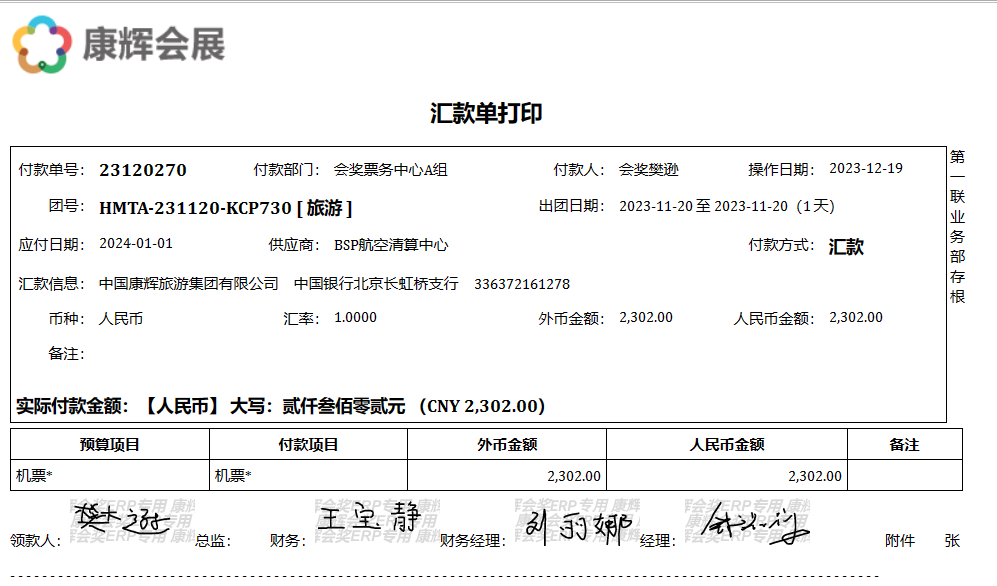The image size is (997, 586).
Task: Click the department value 会奖票务中心A组
Action: (390, 170)
